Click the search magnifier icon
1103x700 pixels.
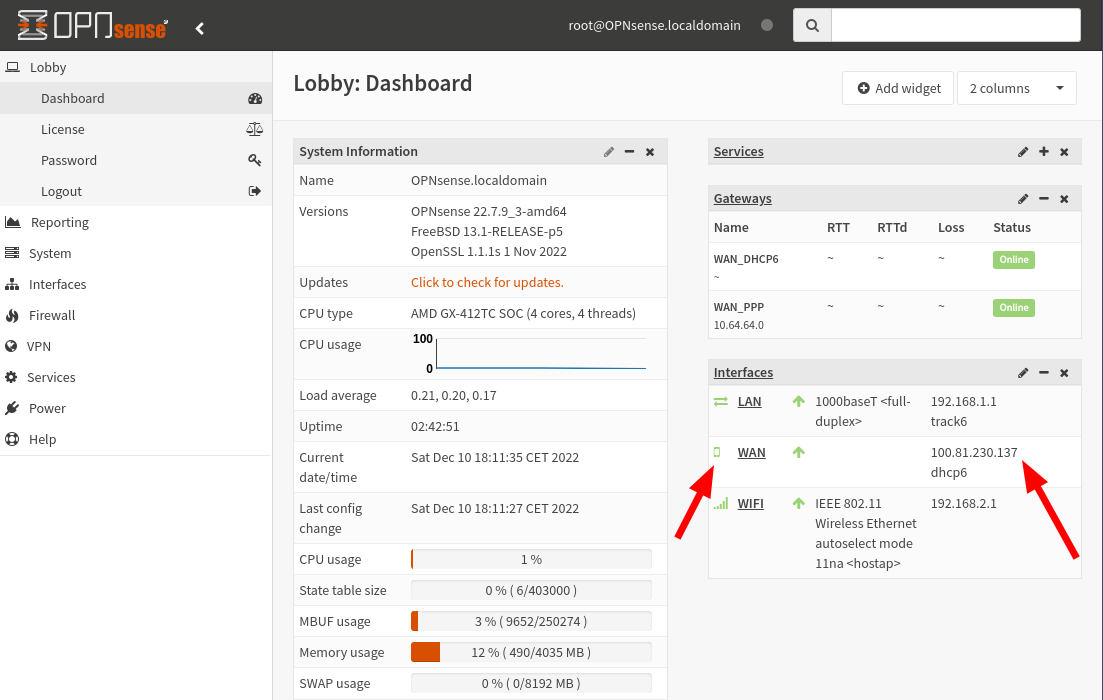(812, 25)
